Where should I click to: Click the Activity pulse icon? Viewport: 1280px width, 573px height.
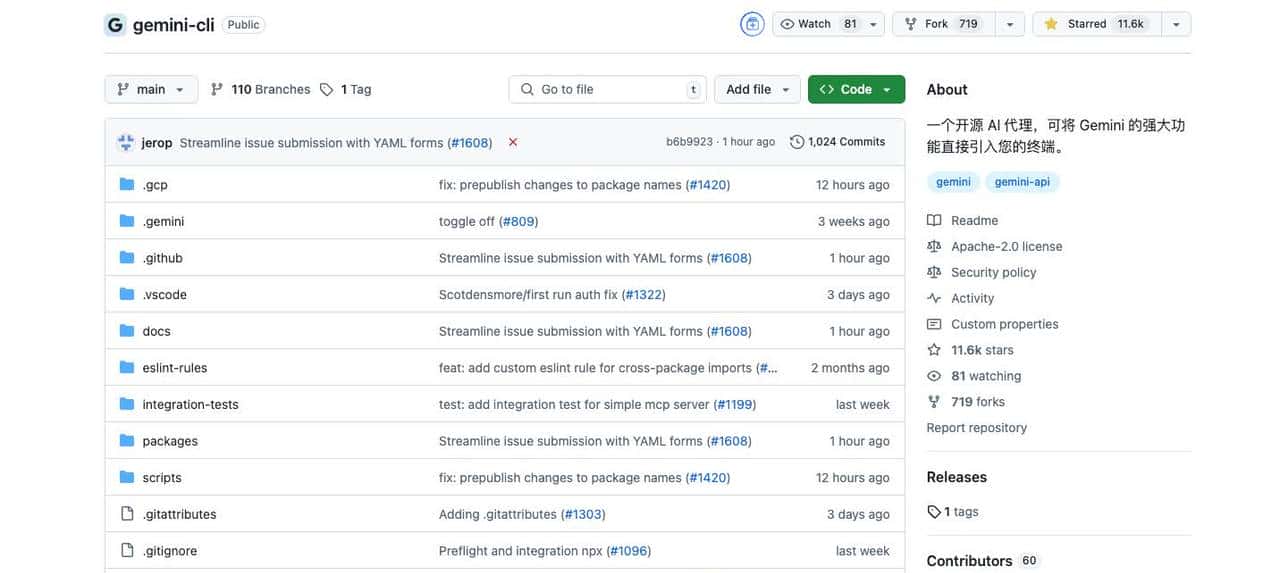pos(934,298)
